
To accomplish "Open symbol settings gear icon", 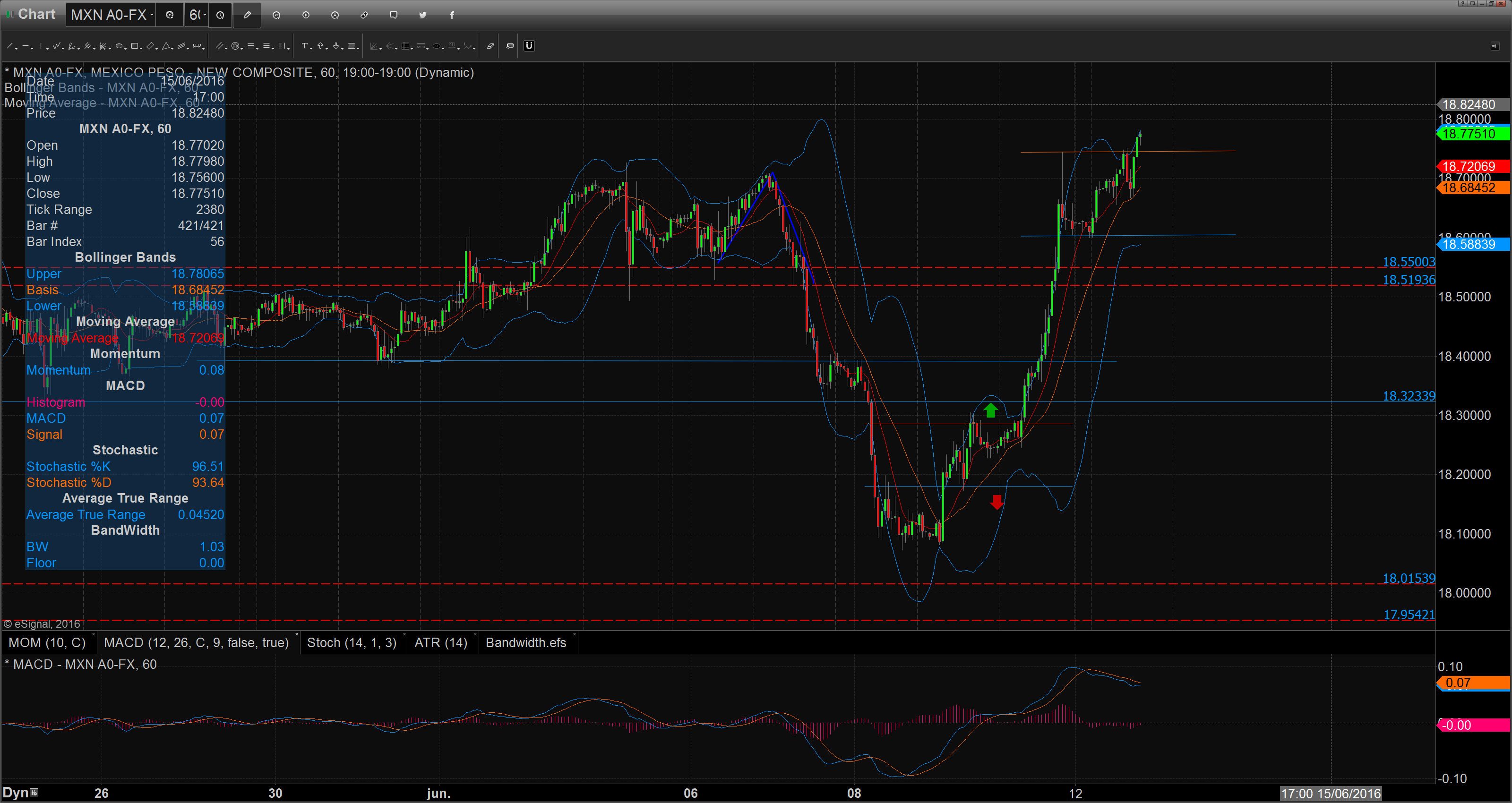I will [x=170, y=15].
